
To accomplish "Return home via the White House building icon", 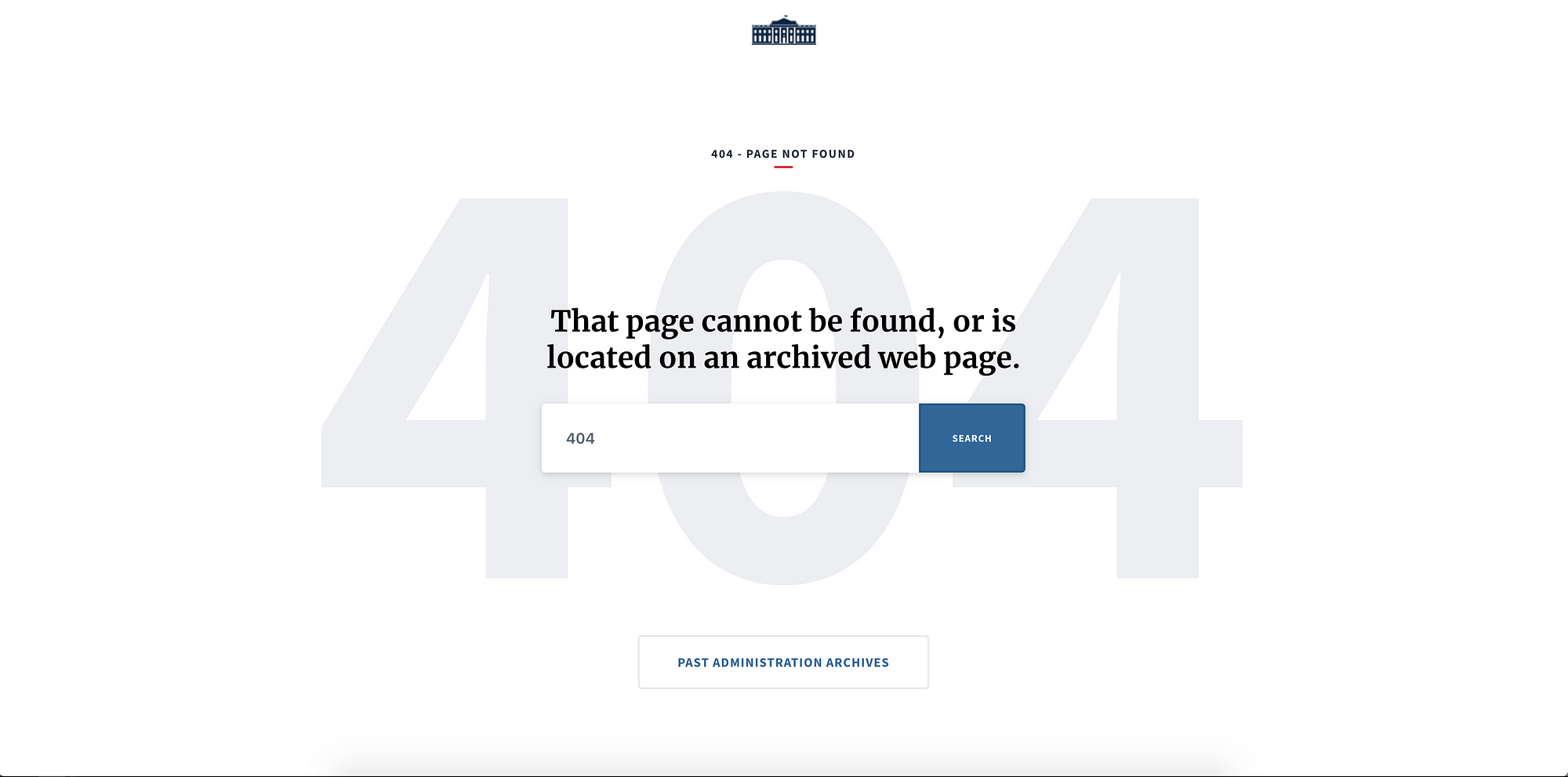I will 783,31.
